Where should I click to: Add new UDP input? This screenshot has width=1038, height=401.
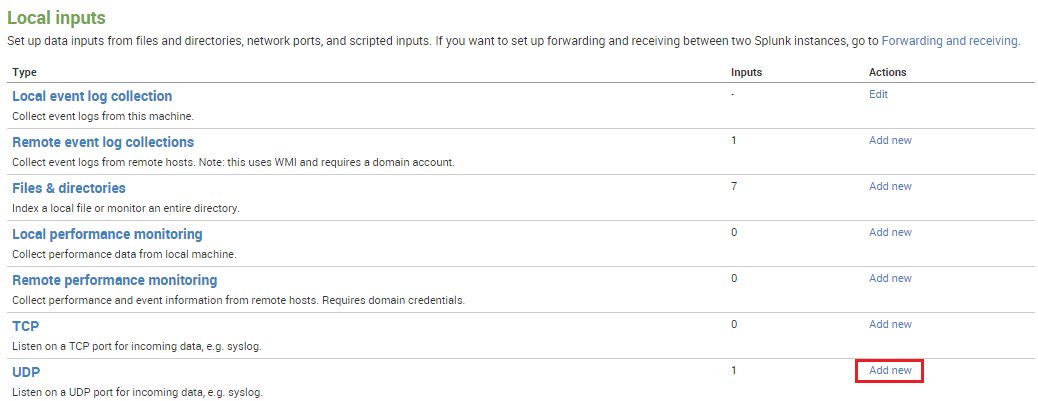point(890,370)
